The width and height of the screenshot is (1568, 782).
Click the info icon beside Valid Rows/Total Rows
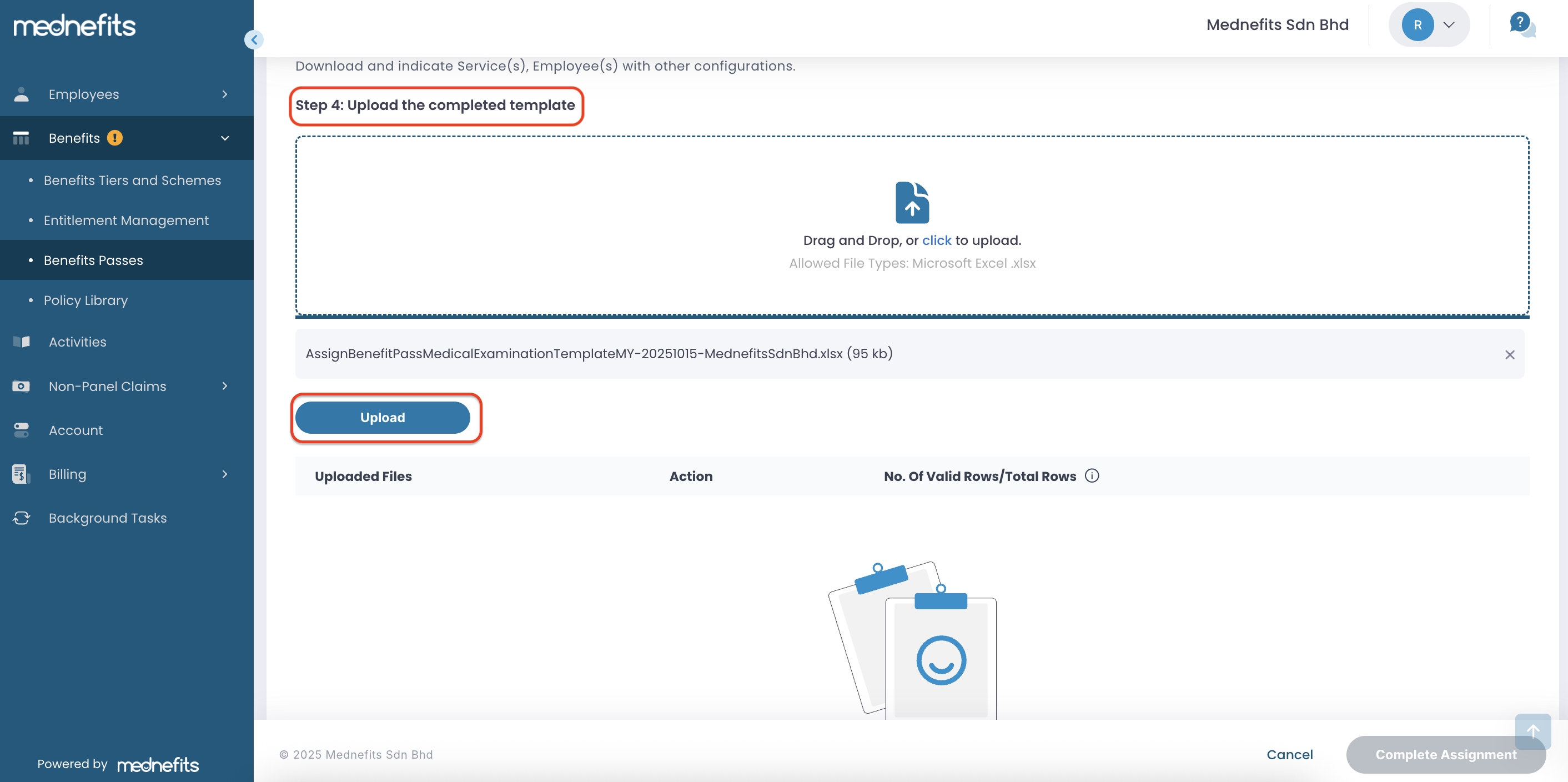coord(1092,475)
